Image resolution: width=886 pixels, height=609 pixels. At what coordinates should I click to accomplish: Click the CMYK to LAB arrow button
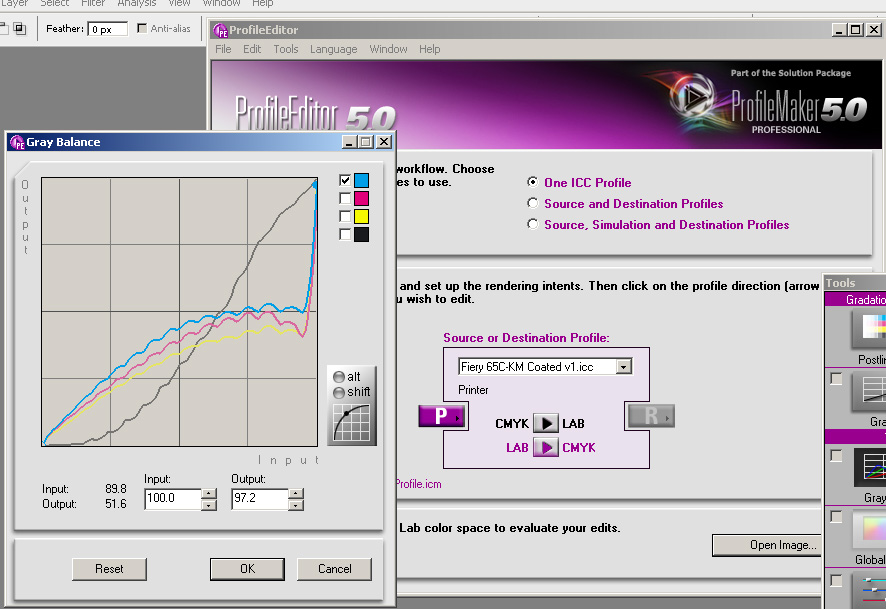click(546, 423)
